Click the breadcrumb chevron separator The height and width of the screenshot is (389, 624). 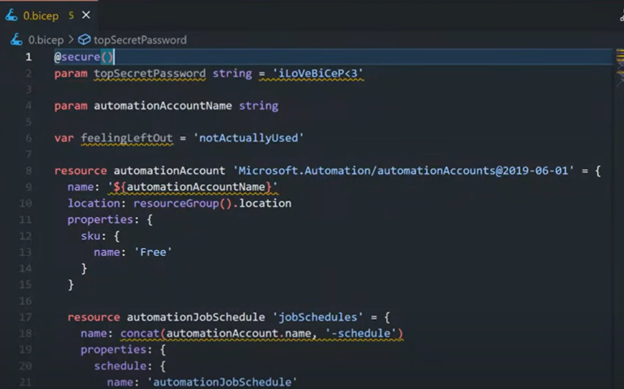coord(71,40)
